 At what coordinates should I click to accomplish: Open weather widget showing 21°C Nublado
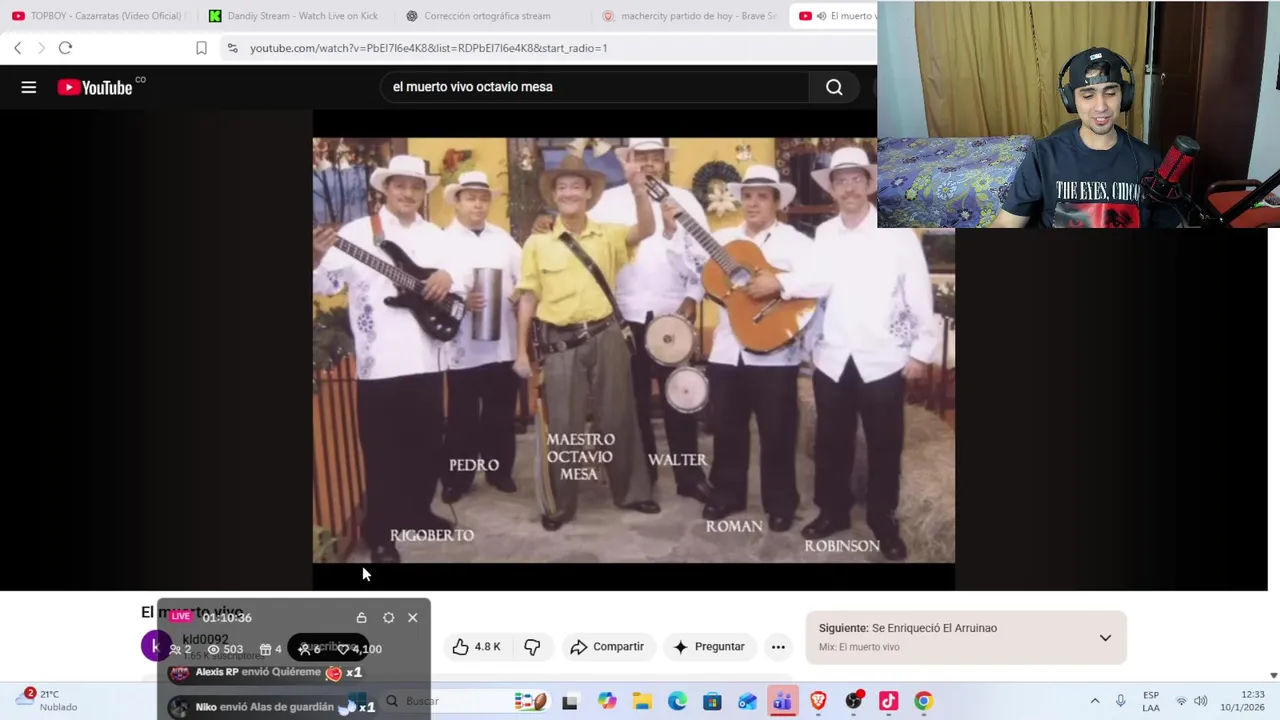pyautogui.click(x=47, y=700)
